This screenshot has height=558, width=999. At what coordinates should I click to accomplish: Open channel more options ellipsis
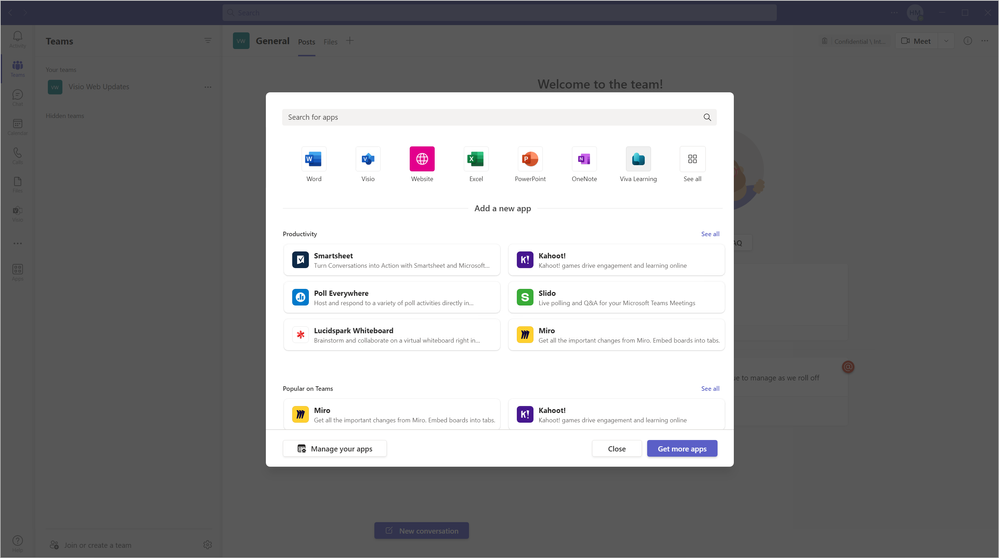(x=985, y=41)
